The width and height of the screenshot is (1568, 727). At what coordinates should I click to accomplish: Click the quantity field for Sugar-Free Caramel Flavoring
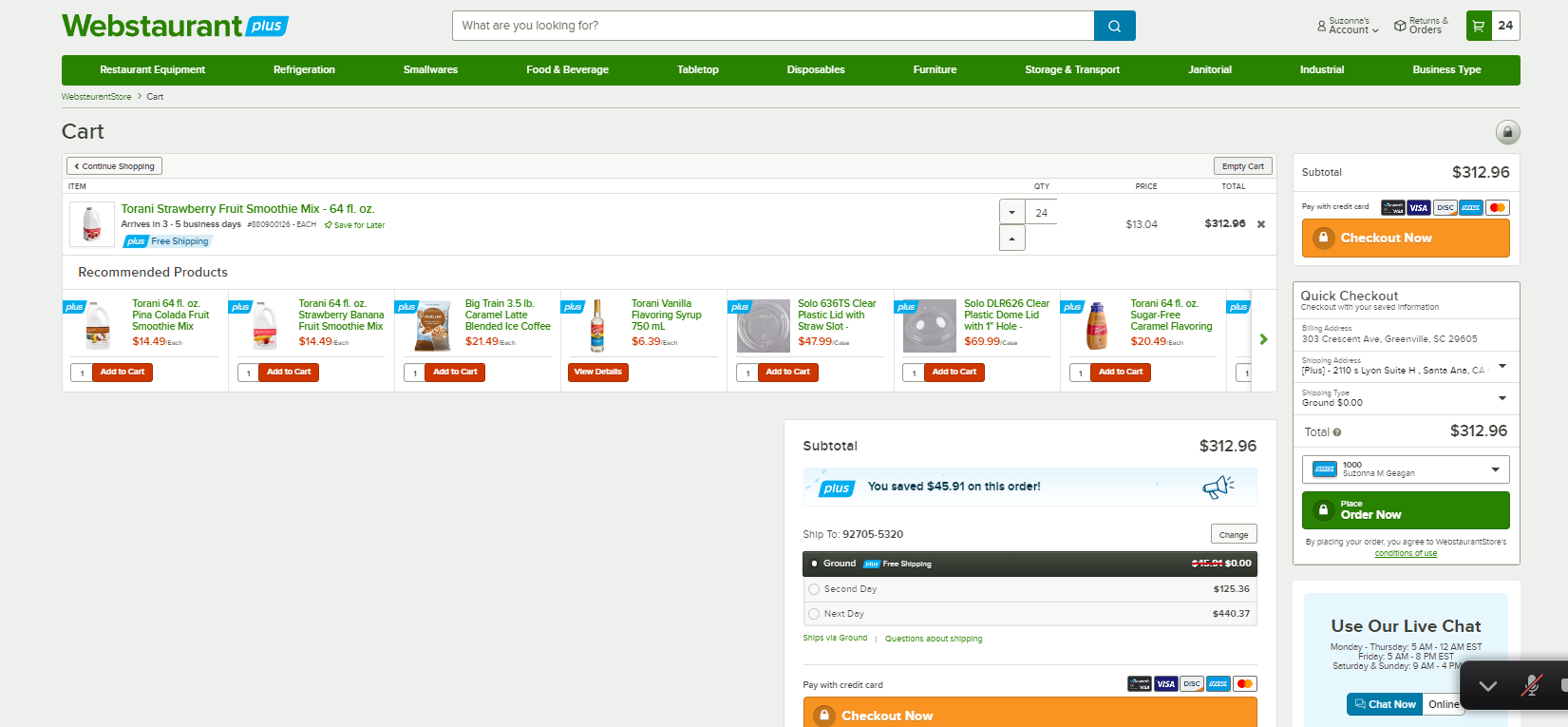[x=1080, y=373]
